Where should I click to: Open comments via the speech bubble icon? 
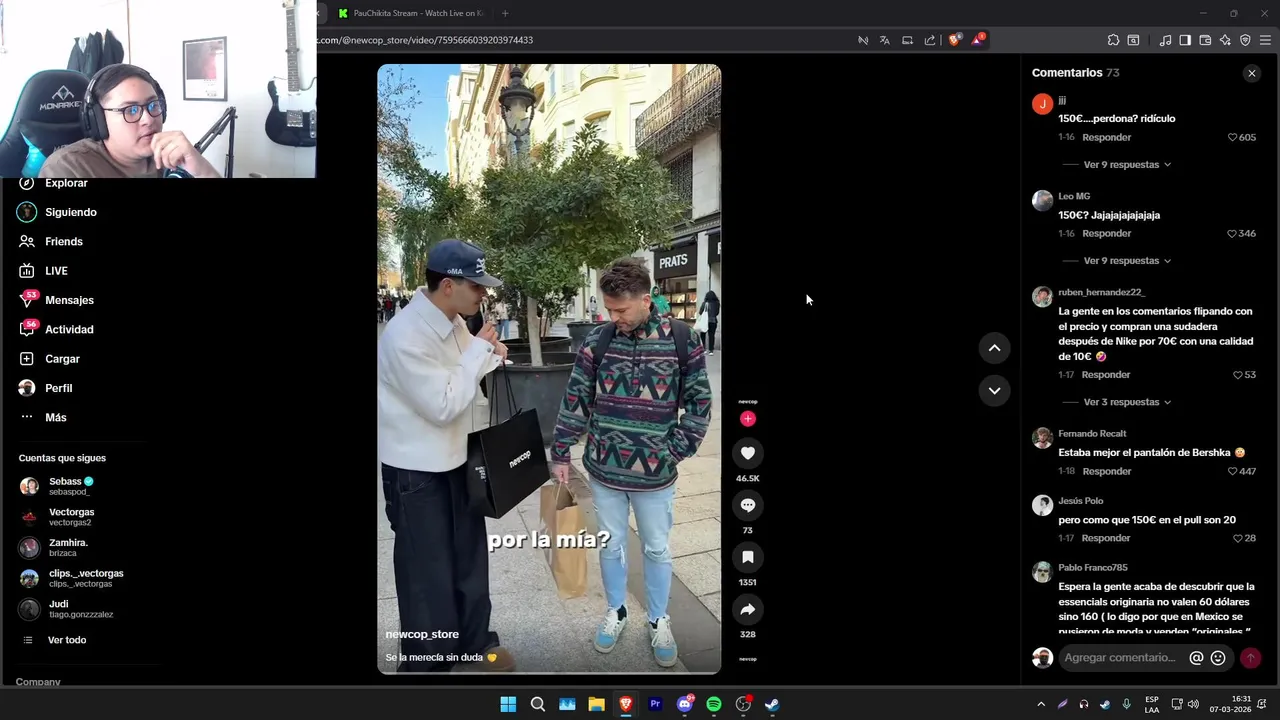pyautogui.click(x=747, y=505)
